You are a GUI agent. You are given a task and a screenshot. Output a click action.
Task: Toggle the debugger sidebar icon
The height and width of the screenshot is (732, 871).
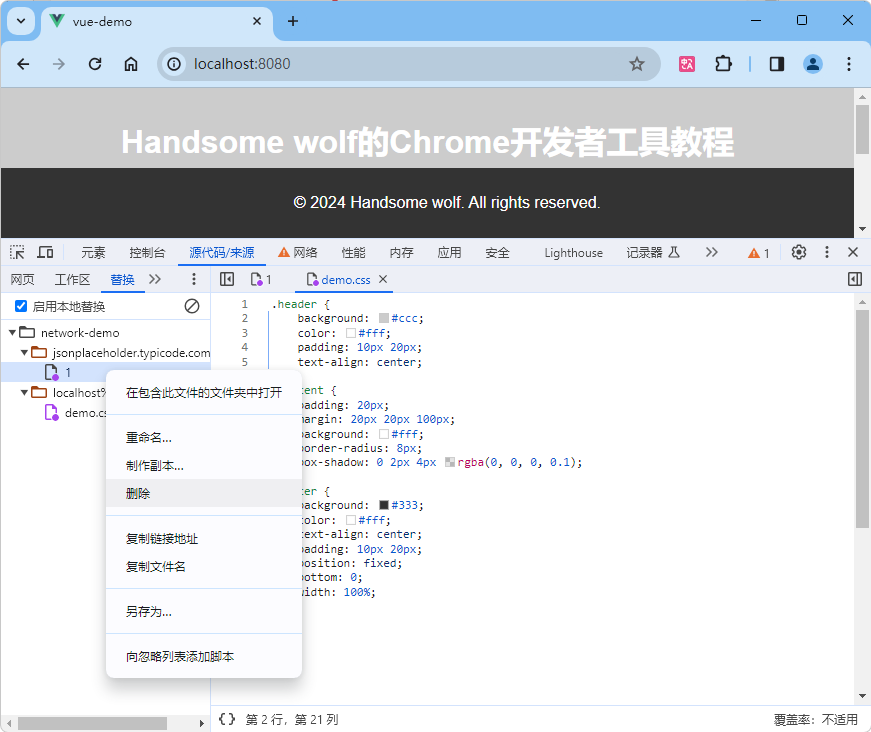point(855,279)
